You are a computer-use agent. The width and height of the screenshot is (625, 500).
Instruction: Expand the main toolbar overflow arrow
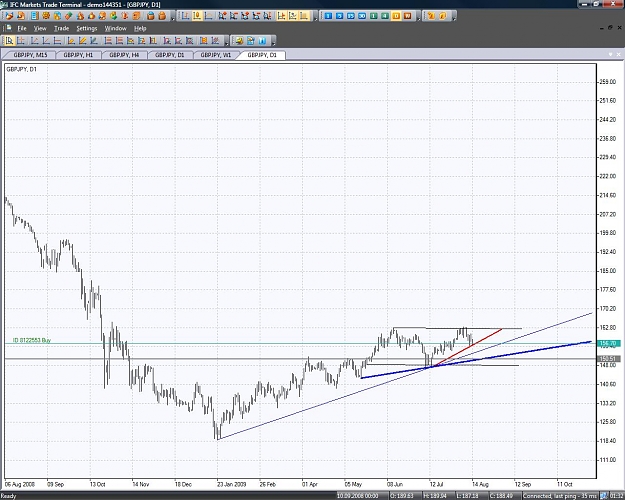coord(172,18)
